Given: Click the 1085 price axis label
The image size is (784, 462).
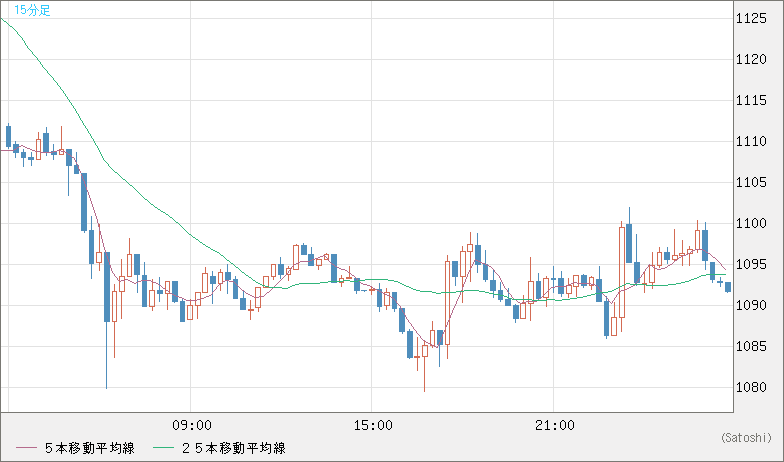Looking at the screenshot, I should pos(751,346).
